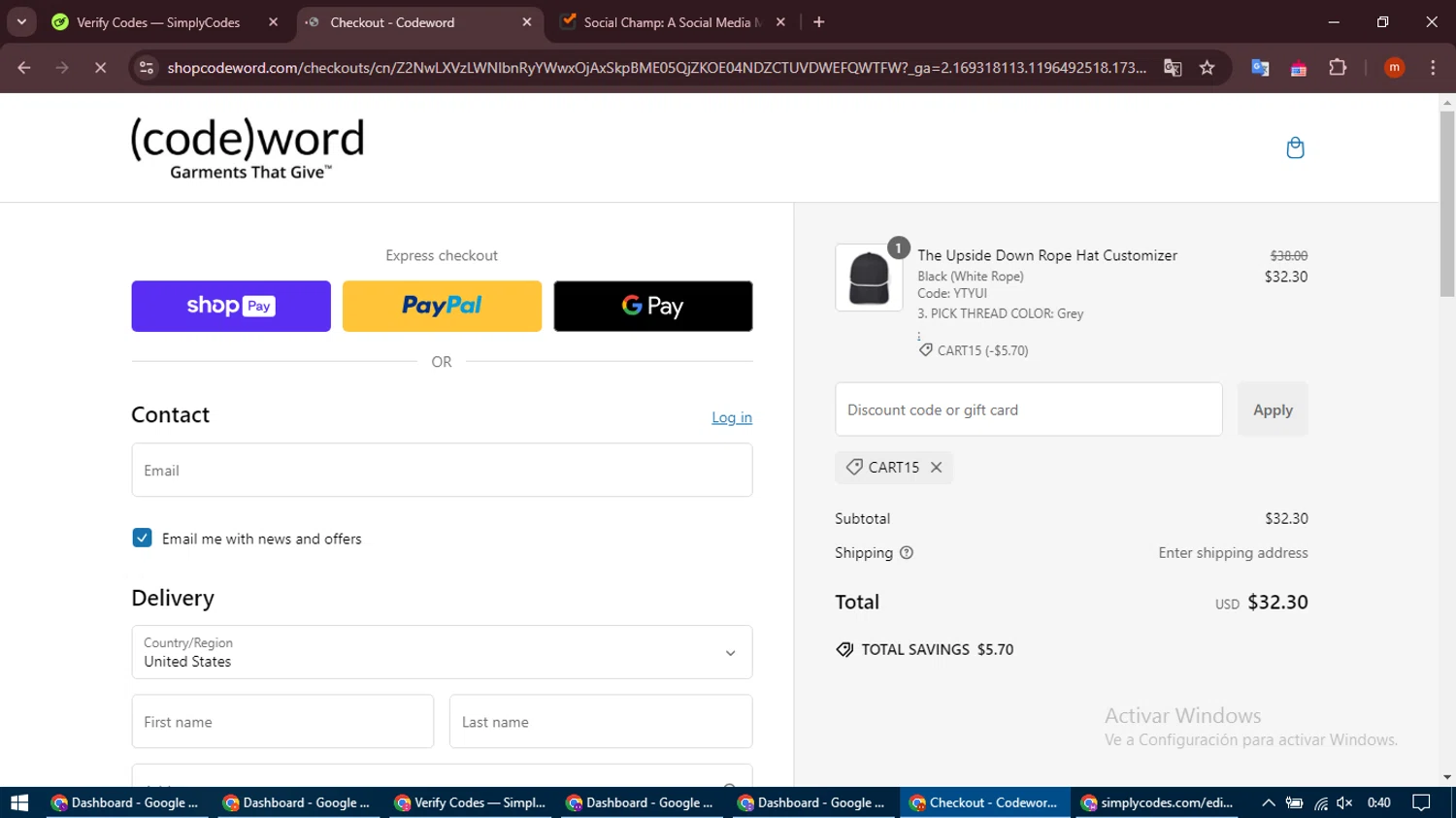This screenshot has height=818, width=1456.
Task: Switch to Verify Codes — SimplyCodes tab
Action: tap(158, 22)
